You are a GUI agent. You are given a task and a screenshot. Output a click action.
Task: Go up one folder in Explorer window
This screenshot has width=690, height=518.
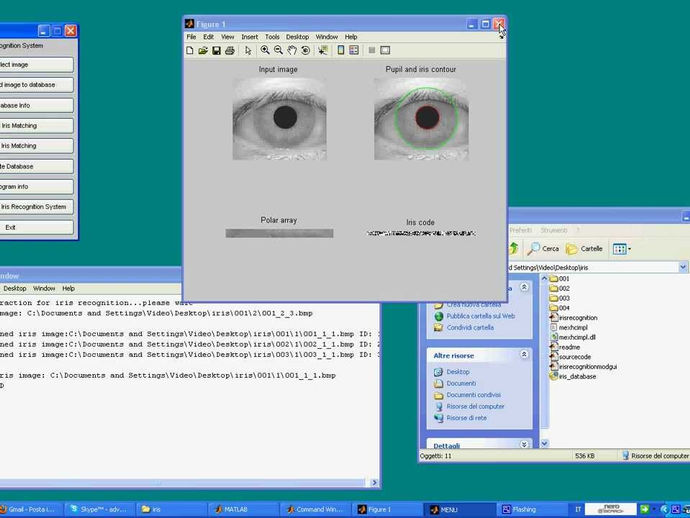(x=514, y=249)
